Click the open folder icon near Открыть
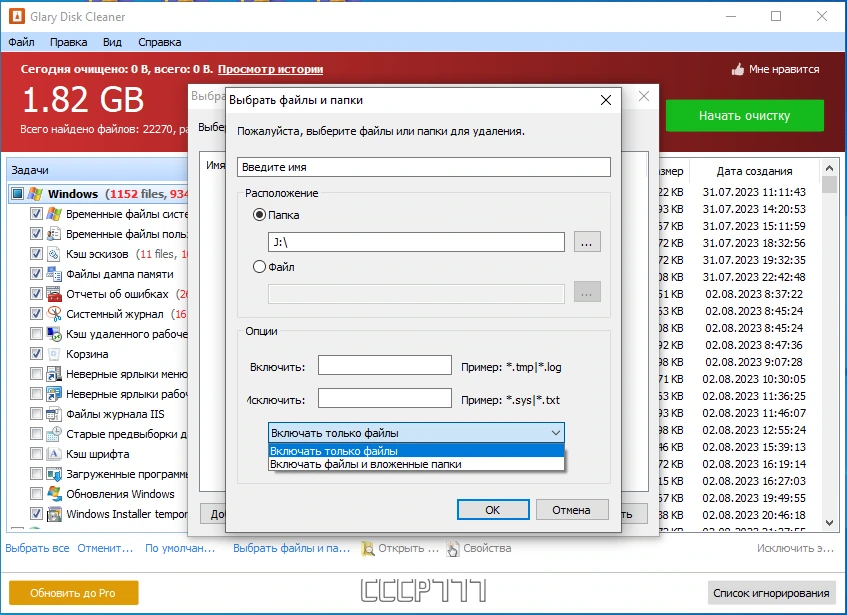 click(x=368, y=548)
